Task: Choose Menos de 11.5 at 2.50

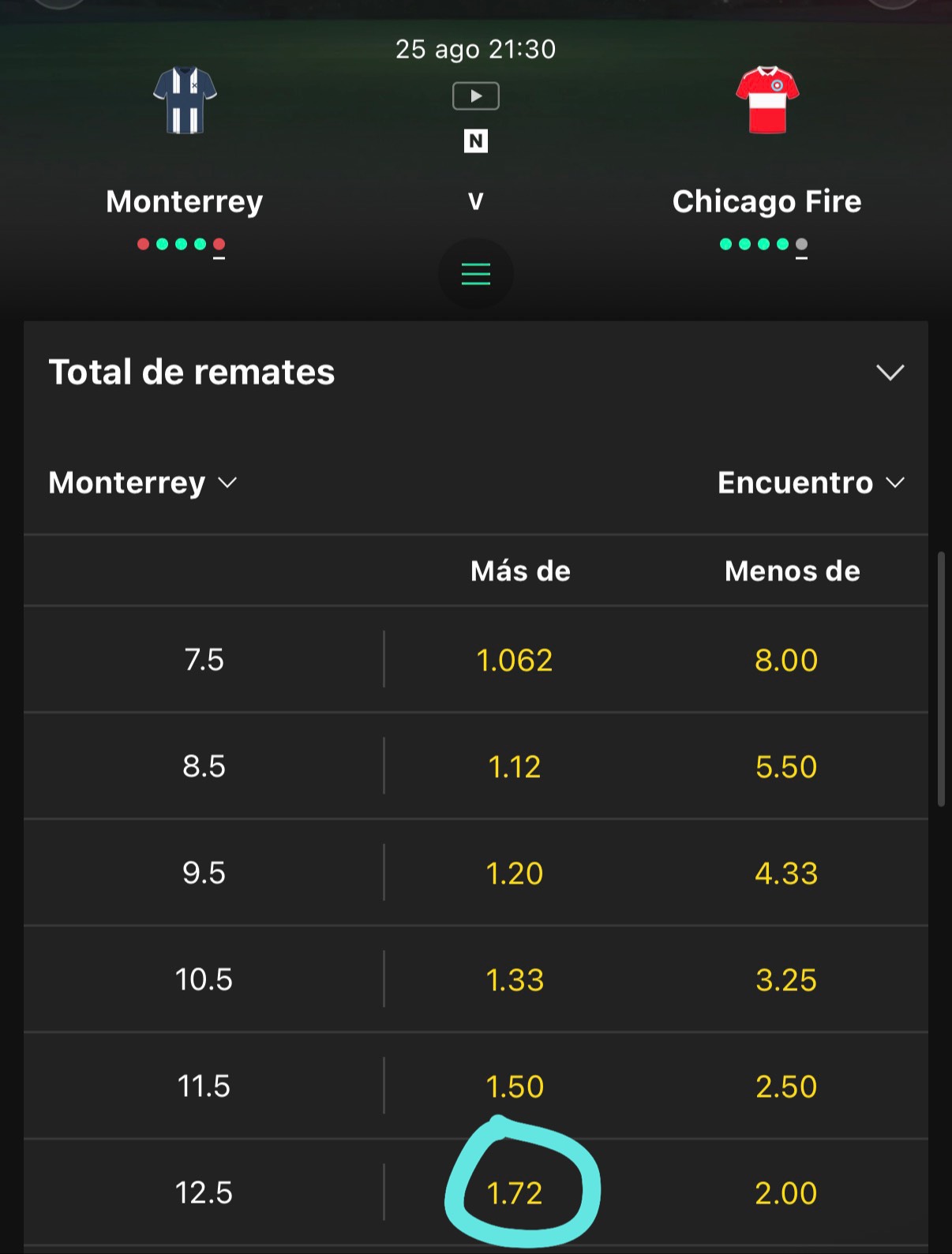Action: [x=786, y=1086]
